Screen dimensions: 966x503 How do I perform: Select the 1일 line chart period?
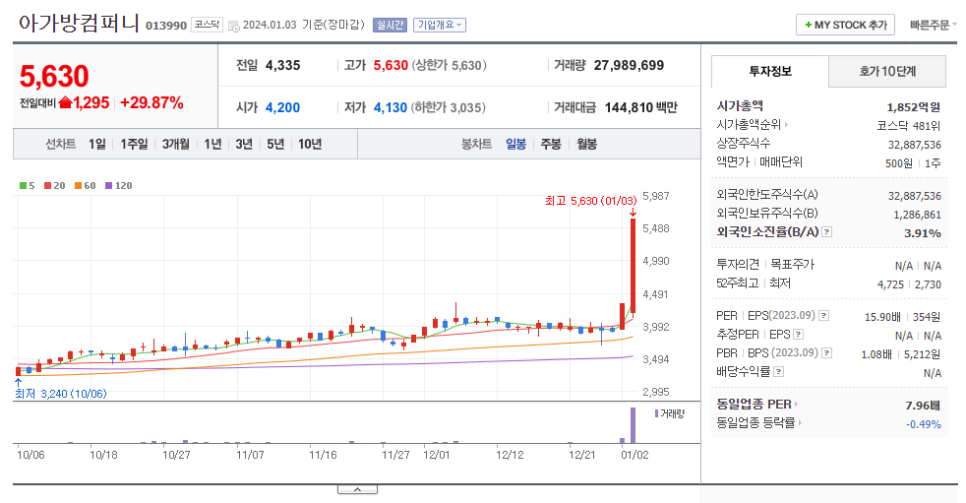[x=97, y=144]
